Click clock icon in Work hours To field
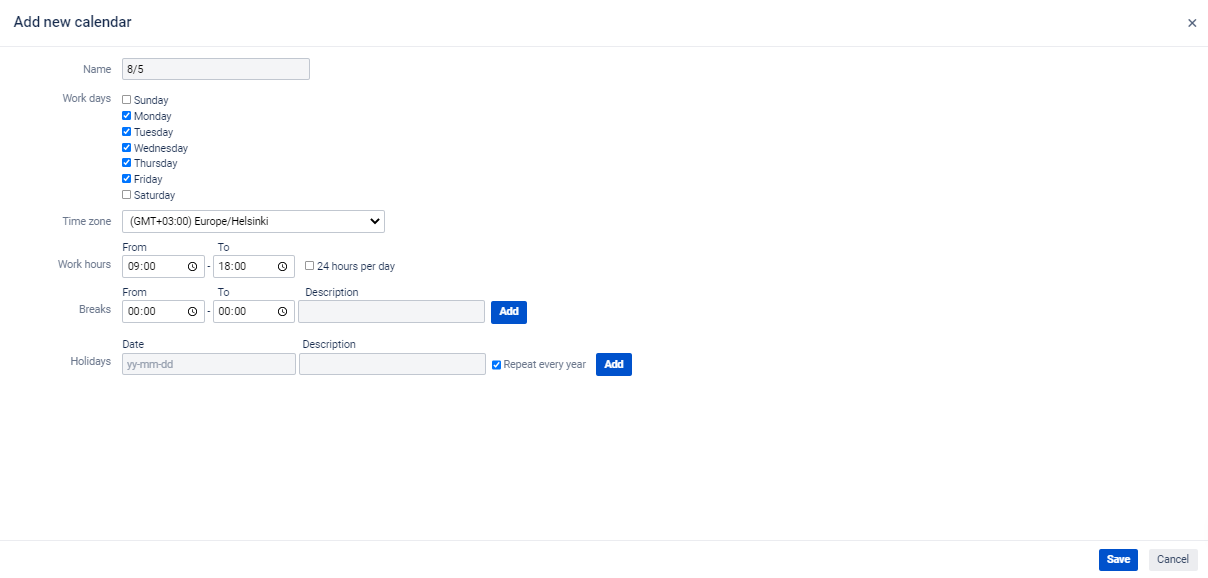The image size is (1208, 578). [282, 267]
